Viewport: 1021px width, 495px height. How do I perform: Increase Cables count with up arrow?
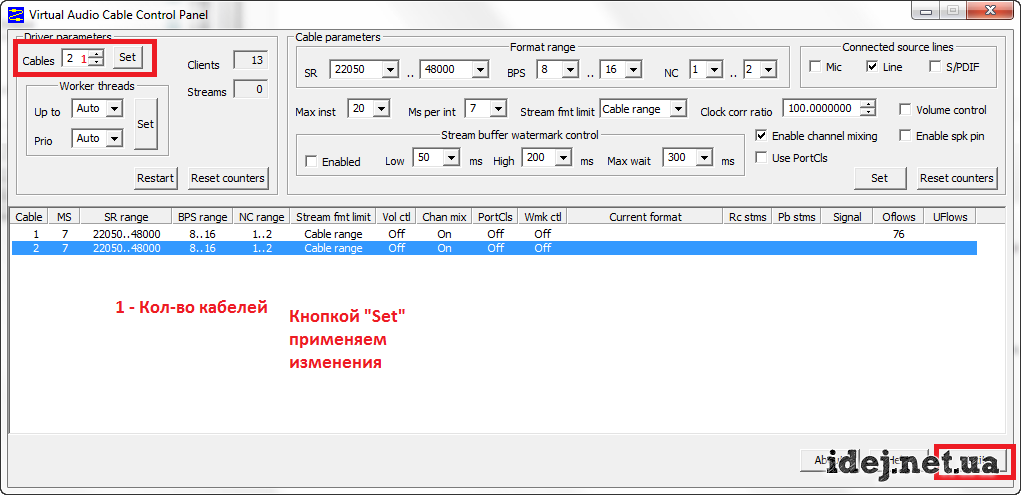(96, 53)
